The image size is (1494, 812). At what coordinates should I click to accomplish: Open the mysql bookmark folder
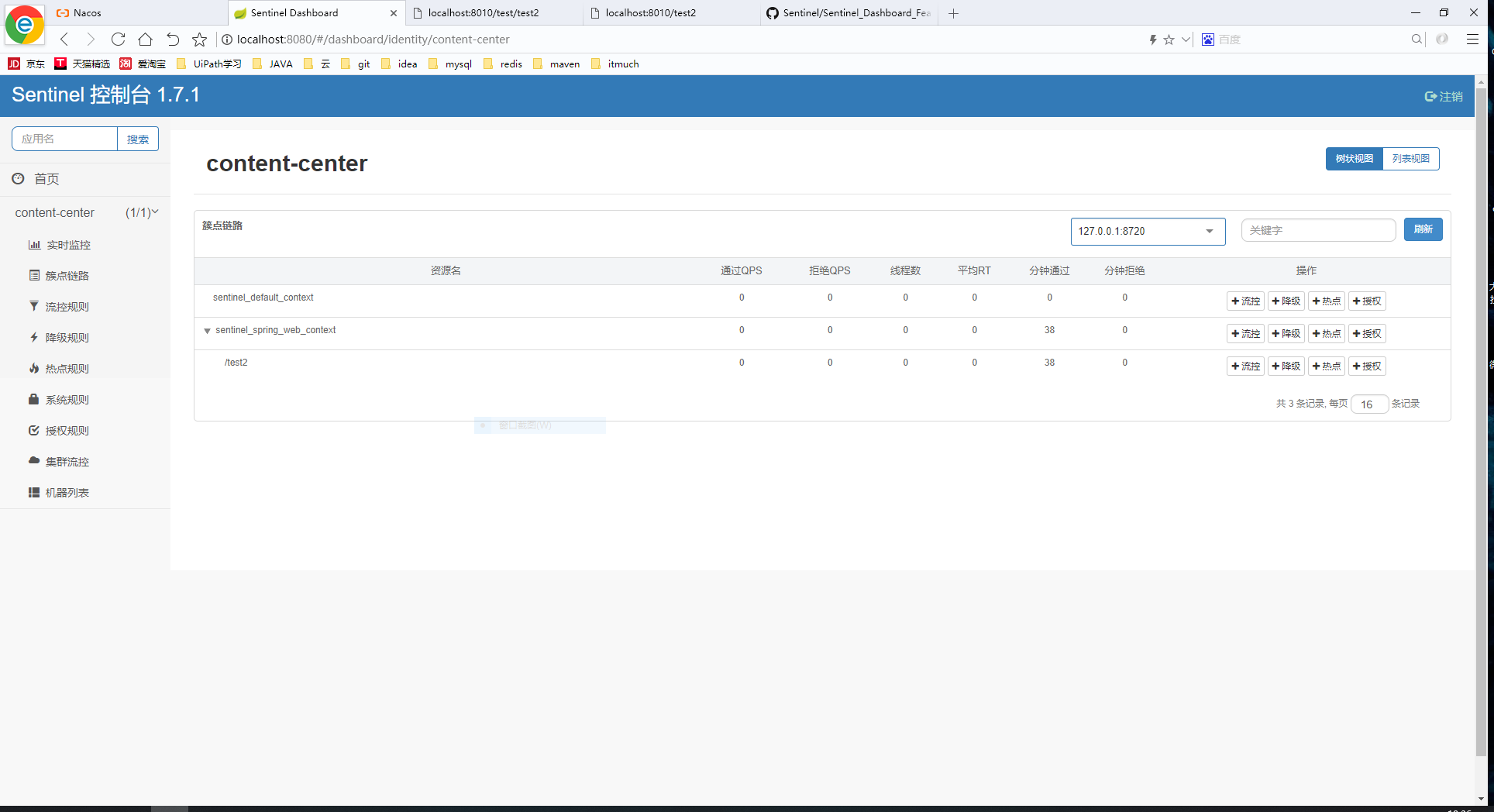pyautogui.click(x=450, y=64)
